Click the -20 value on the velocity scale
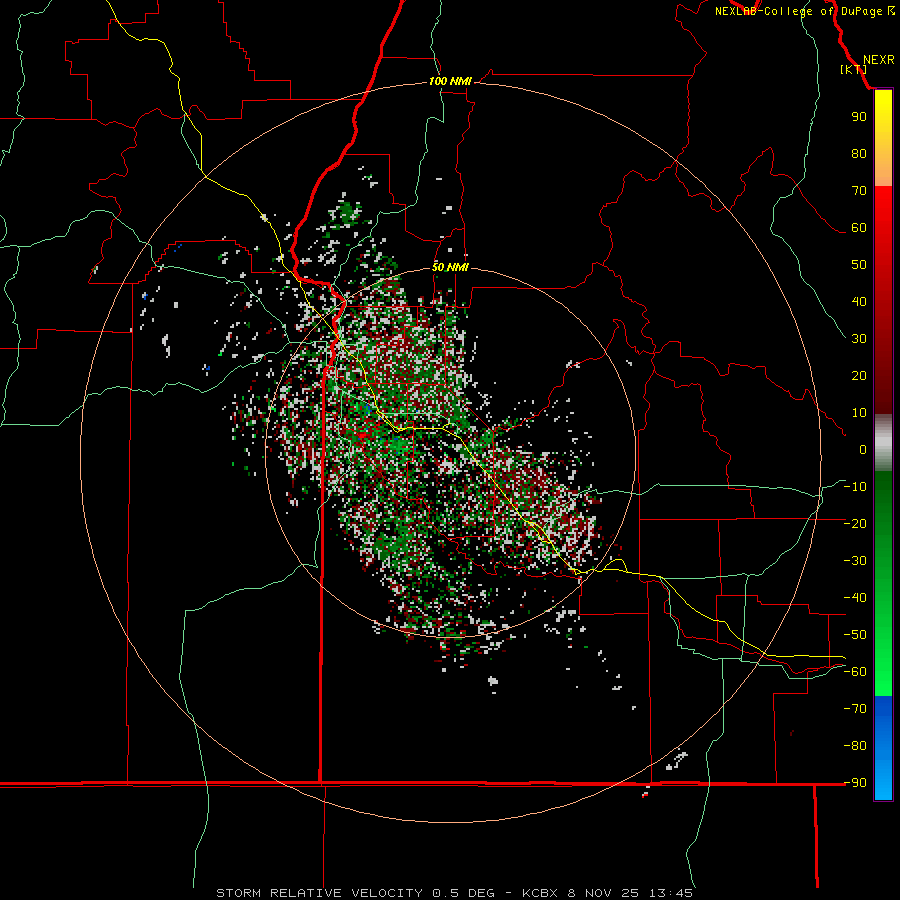900x900 pixels. [x=855, y=524]
